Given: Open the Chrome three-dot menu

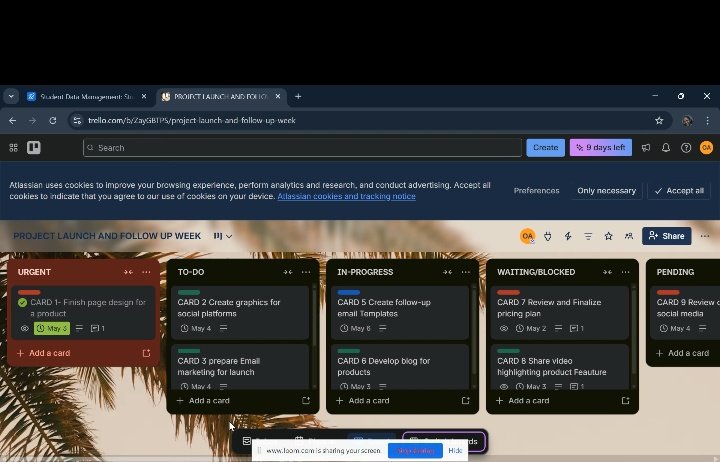Looking at the screenshot, I should pos(708,120).
